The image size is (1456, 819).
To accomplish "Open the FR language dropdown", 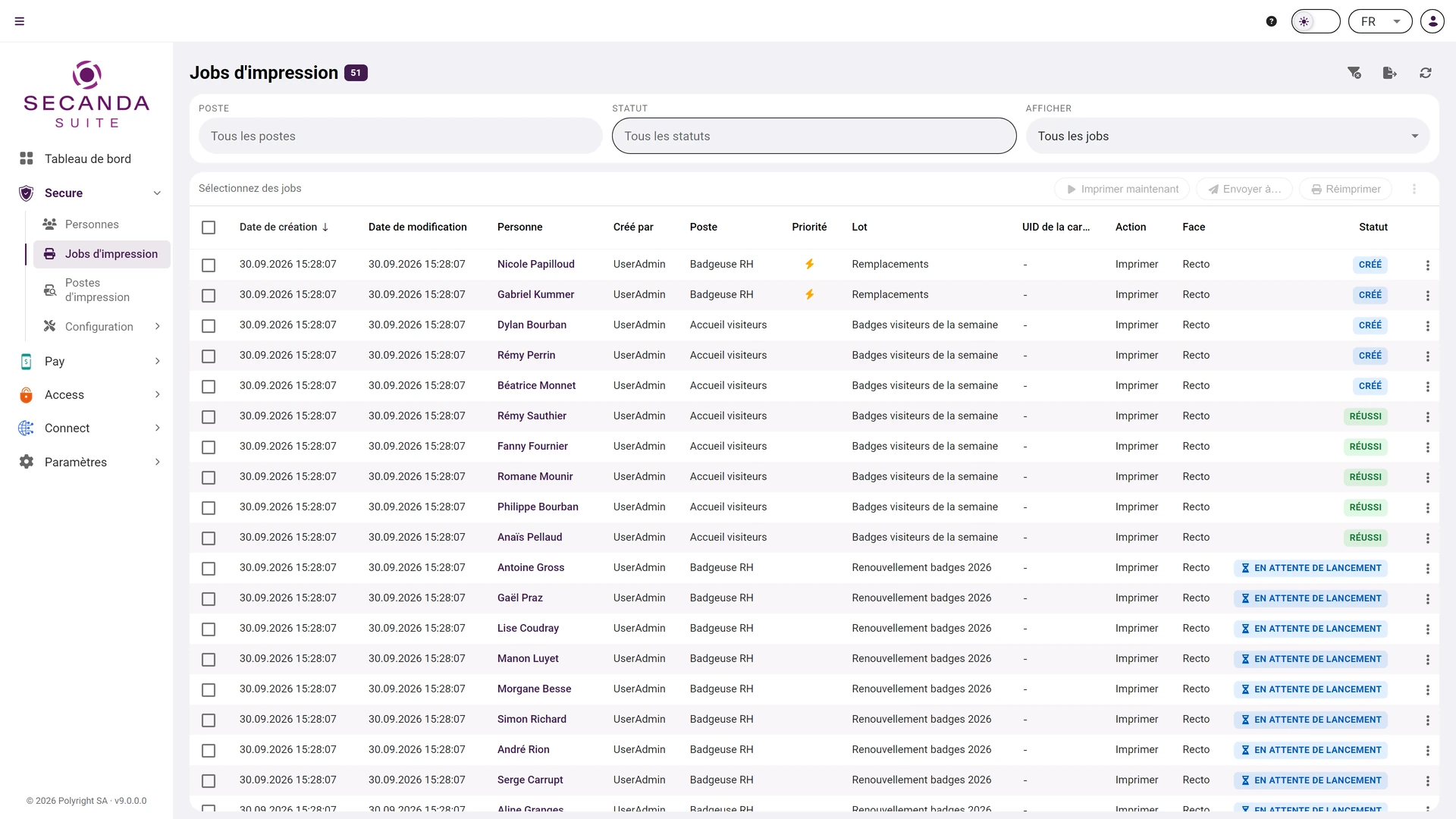I will tap(1380, 21).
